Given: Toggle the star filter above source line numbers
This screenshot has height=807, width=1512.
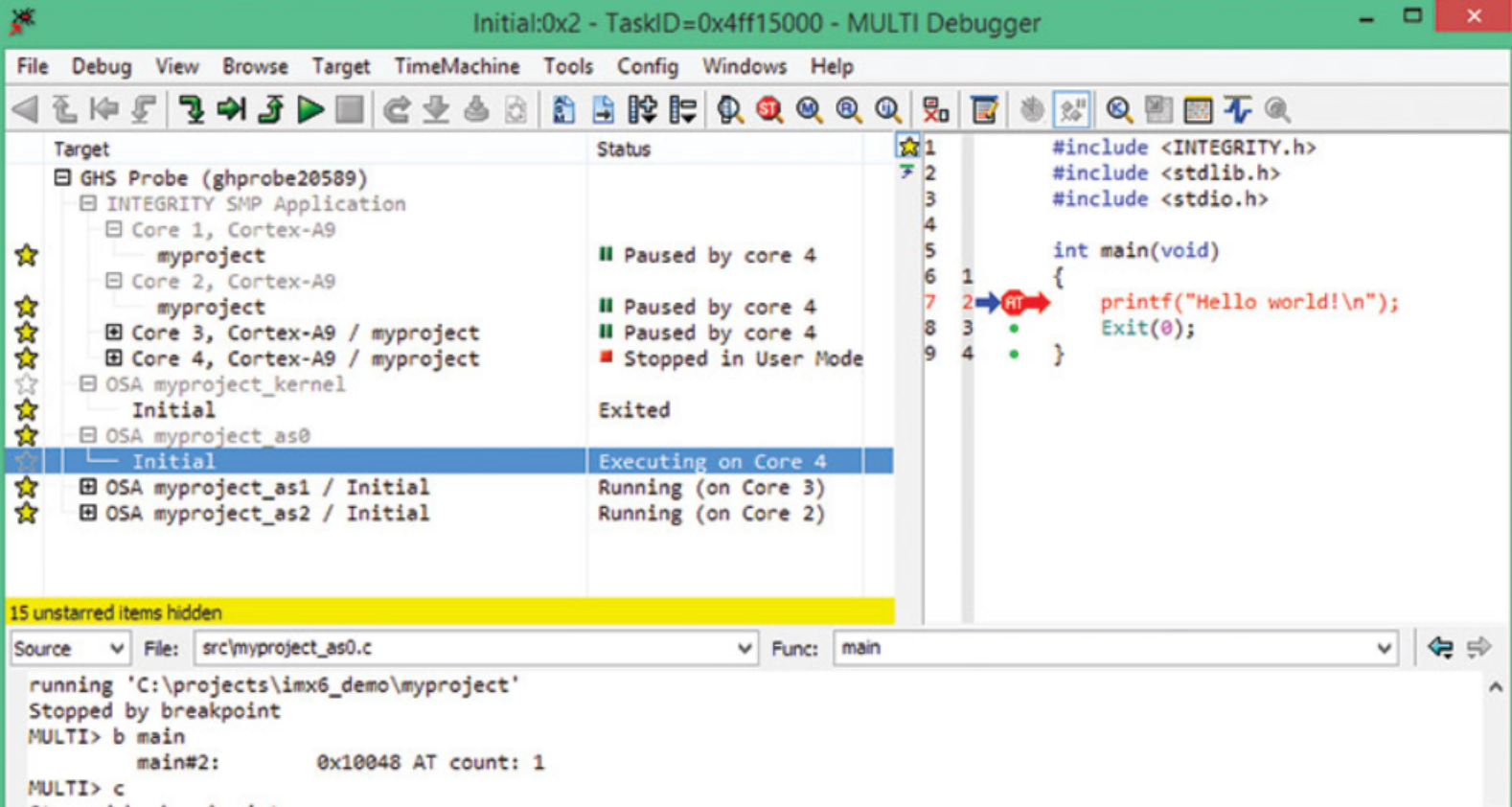Looking at the screenshot, I should tap(907, 147).
